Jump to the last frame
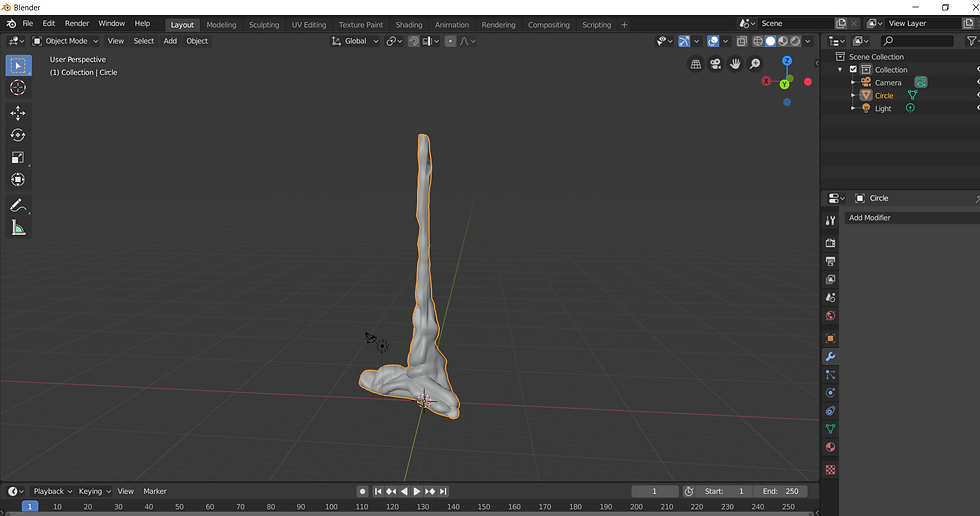This screenshot has width=980, height=516. 443,492
